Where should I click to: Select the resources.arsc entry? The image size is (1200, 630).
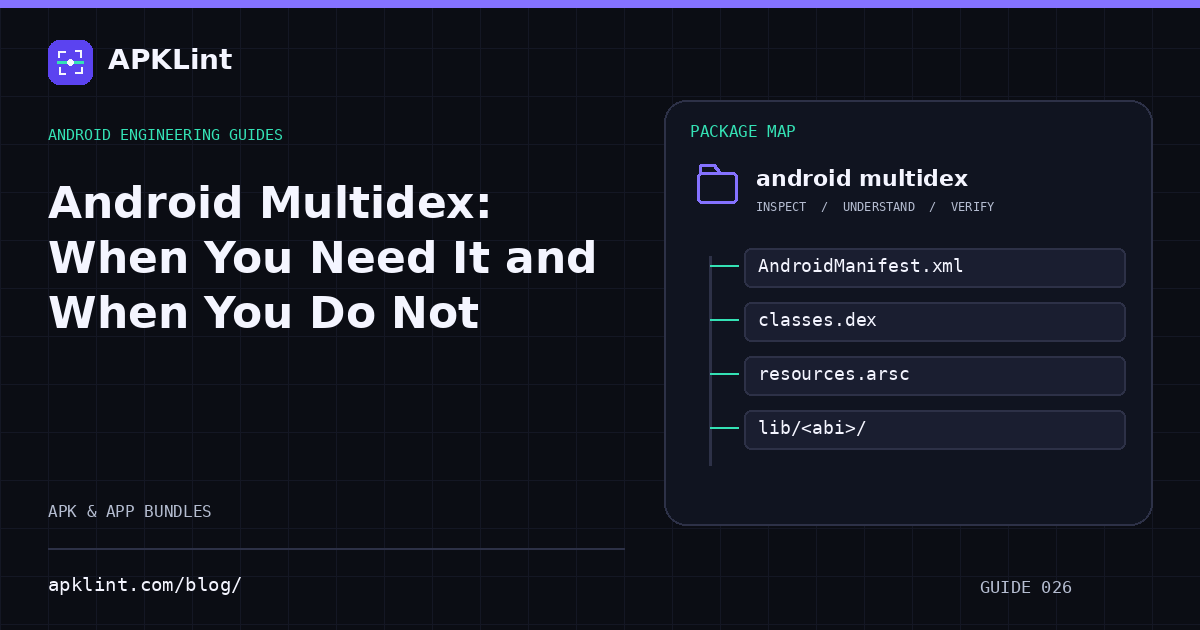[935, 376]
